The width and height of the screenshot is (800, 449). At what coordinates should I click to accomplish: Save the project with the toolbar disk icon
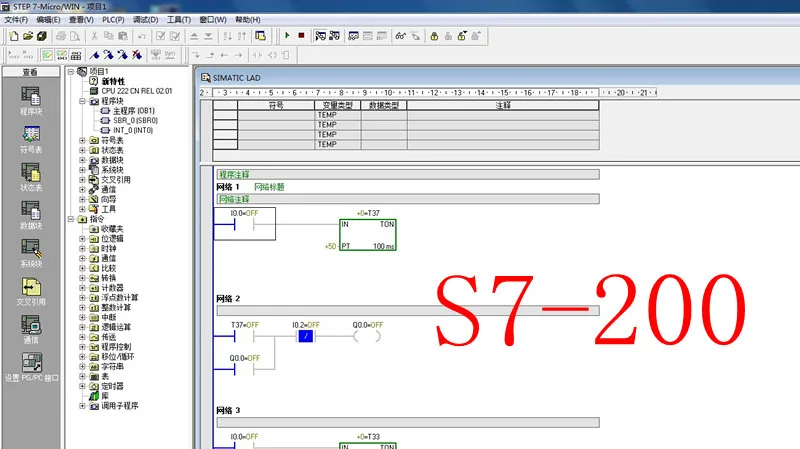41,36
